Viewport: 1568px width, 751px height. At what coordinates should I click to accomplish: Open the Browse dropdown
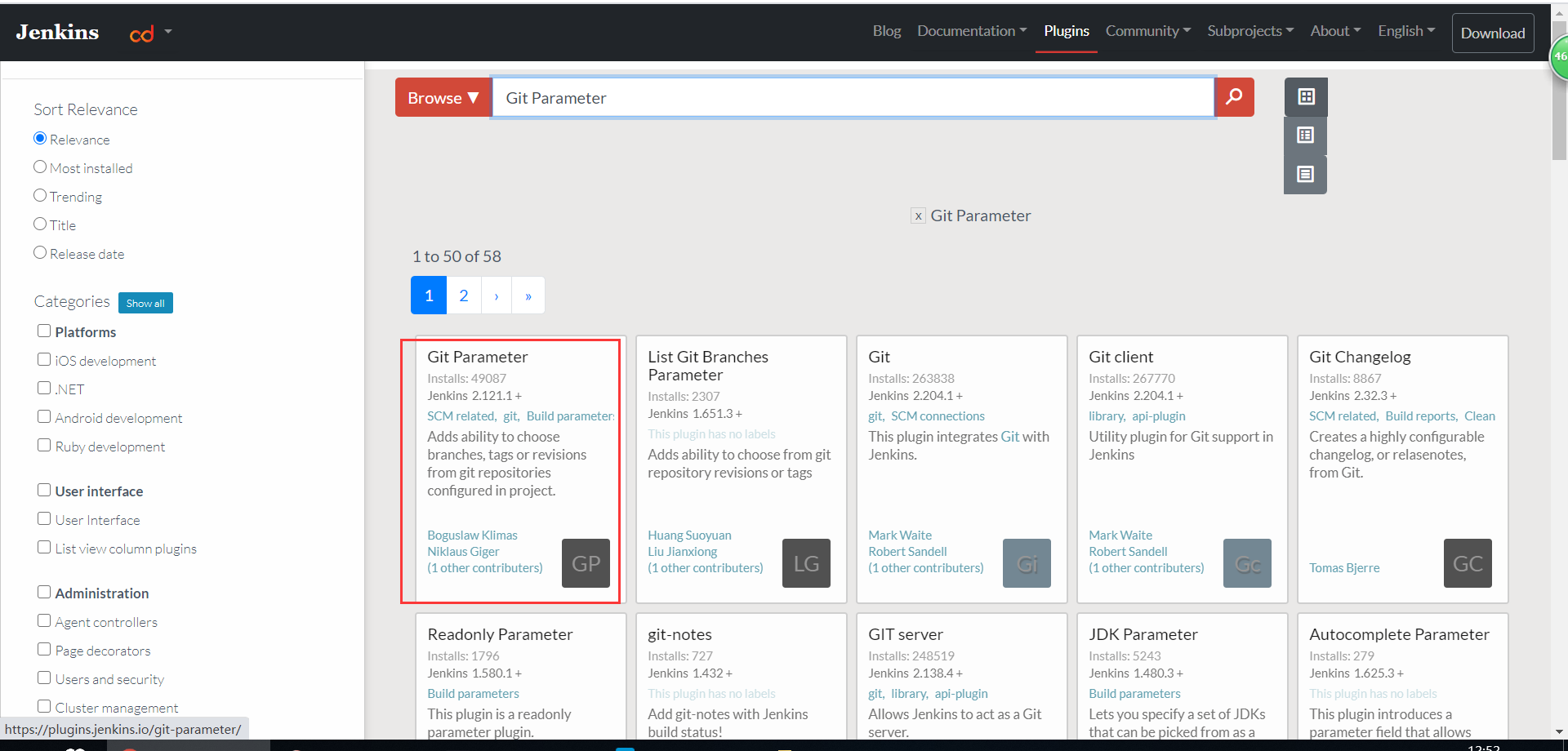tap(443, 97)
